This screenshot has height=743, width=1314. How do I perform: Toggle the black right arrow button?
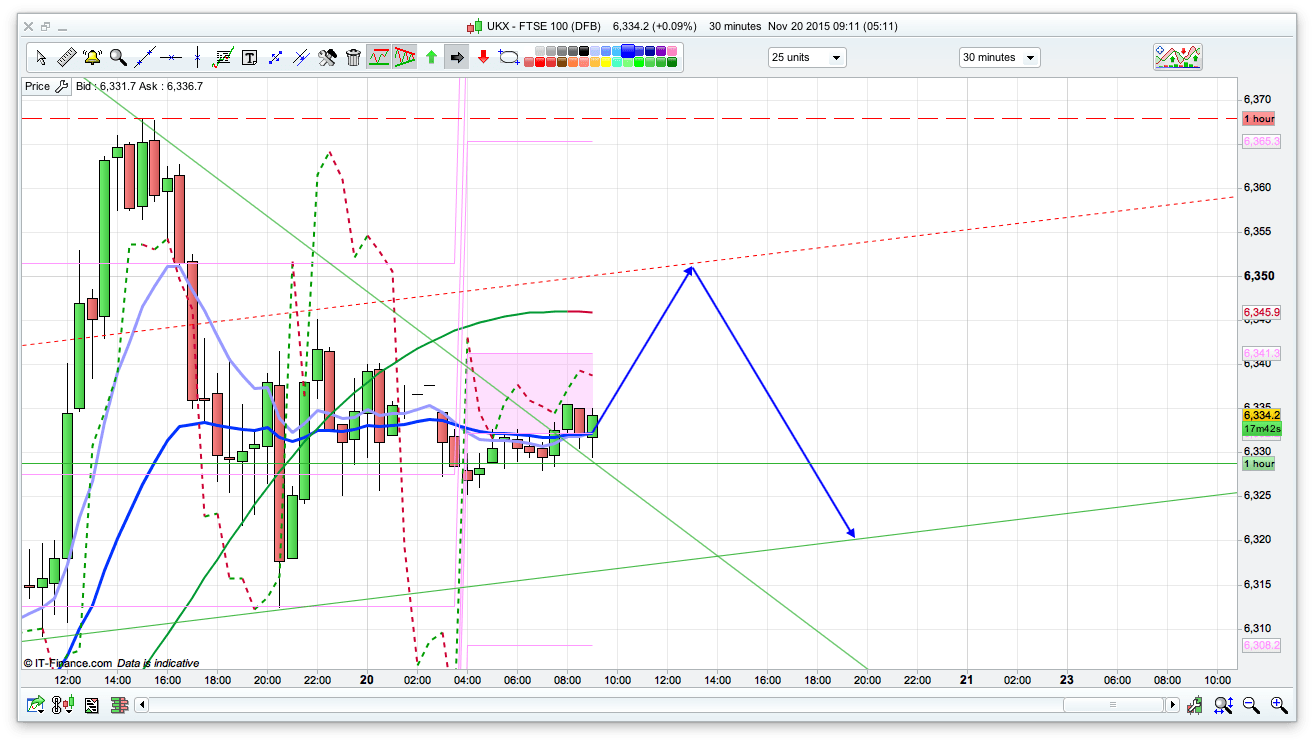click(457, 57)
